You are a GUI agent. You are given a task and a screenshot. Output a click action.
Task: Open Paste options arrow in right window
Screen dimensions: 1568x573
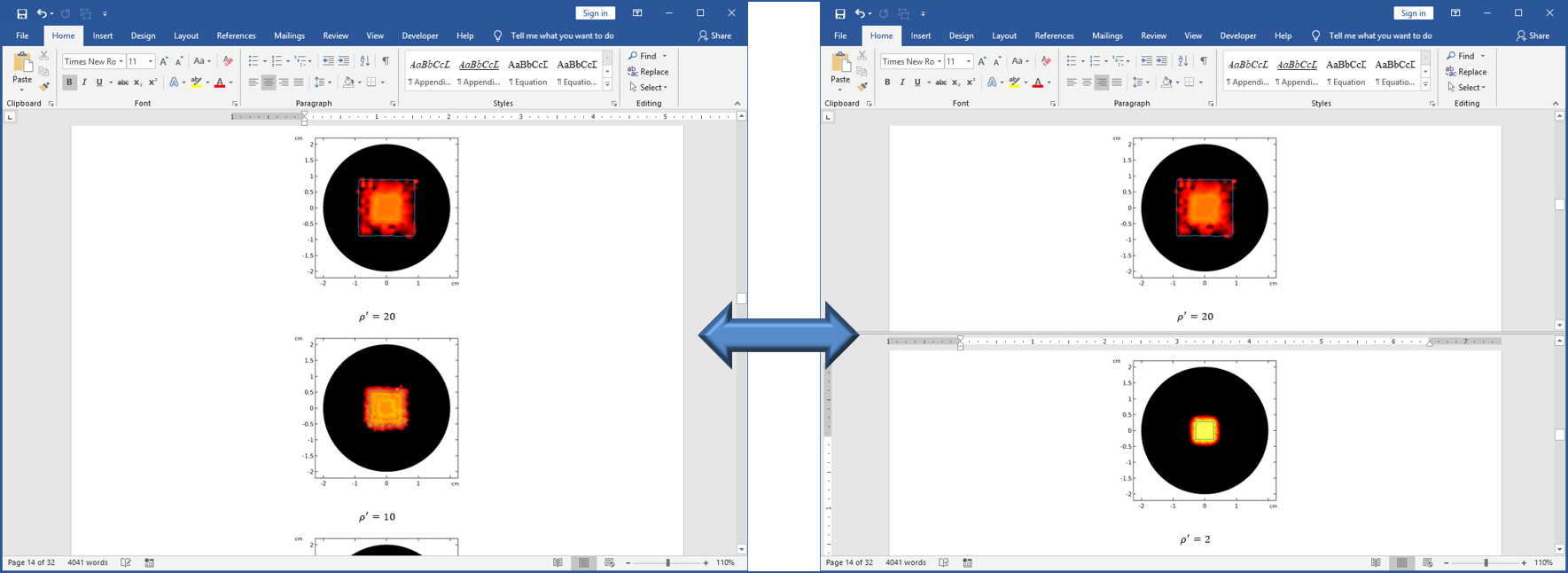(840, 90)
